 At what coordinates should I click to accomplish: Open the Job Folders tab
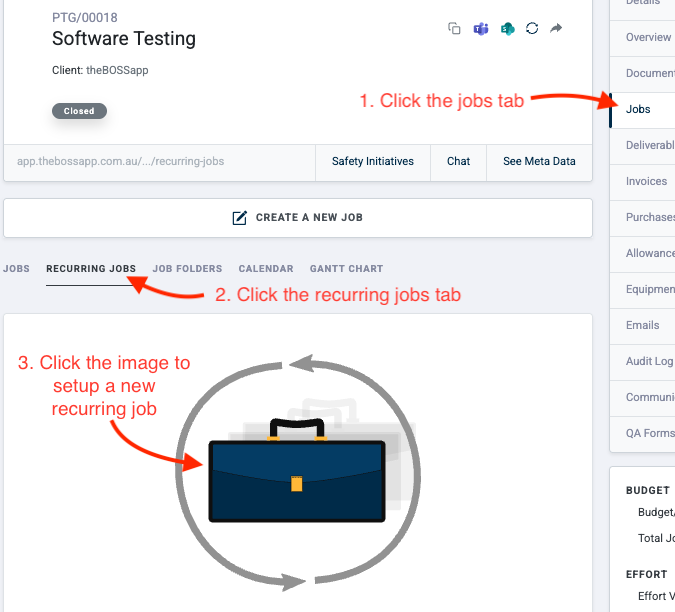pyautogui.click(x=187, y=269)
